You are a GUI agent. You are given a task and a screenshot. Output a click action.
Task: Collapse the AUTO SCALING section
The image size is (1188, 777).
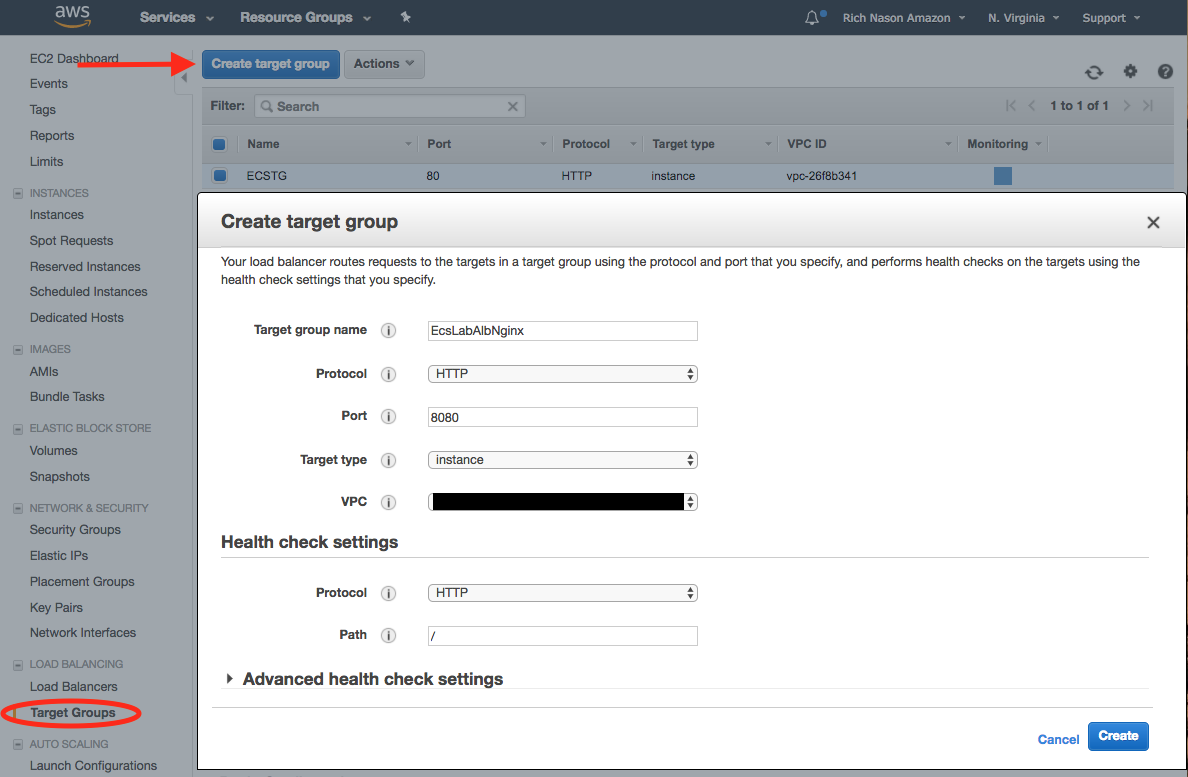17,744
